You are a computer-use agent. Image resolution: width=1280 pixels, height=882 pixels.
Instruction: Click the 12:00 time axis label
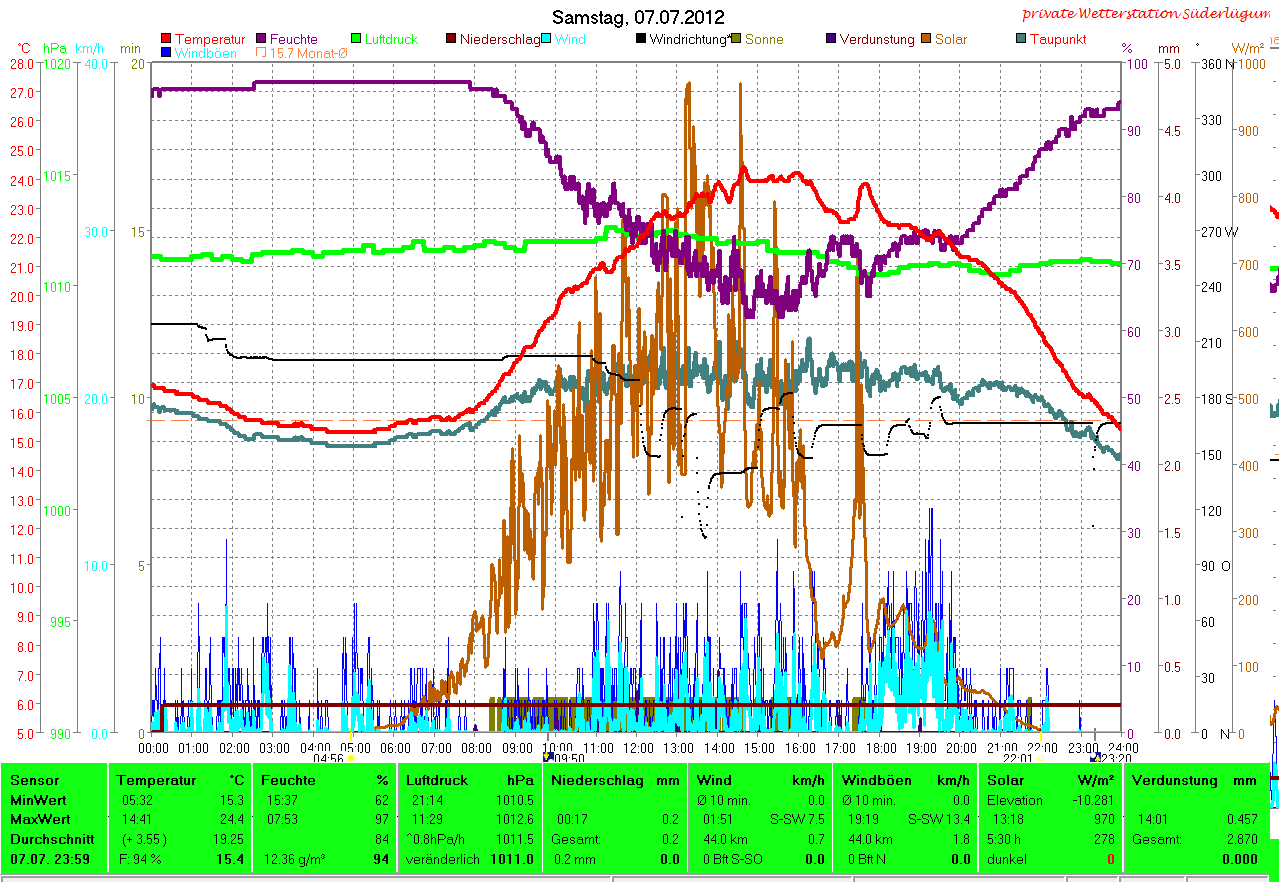pos(637,748)
